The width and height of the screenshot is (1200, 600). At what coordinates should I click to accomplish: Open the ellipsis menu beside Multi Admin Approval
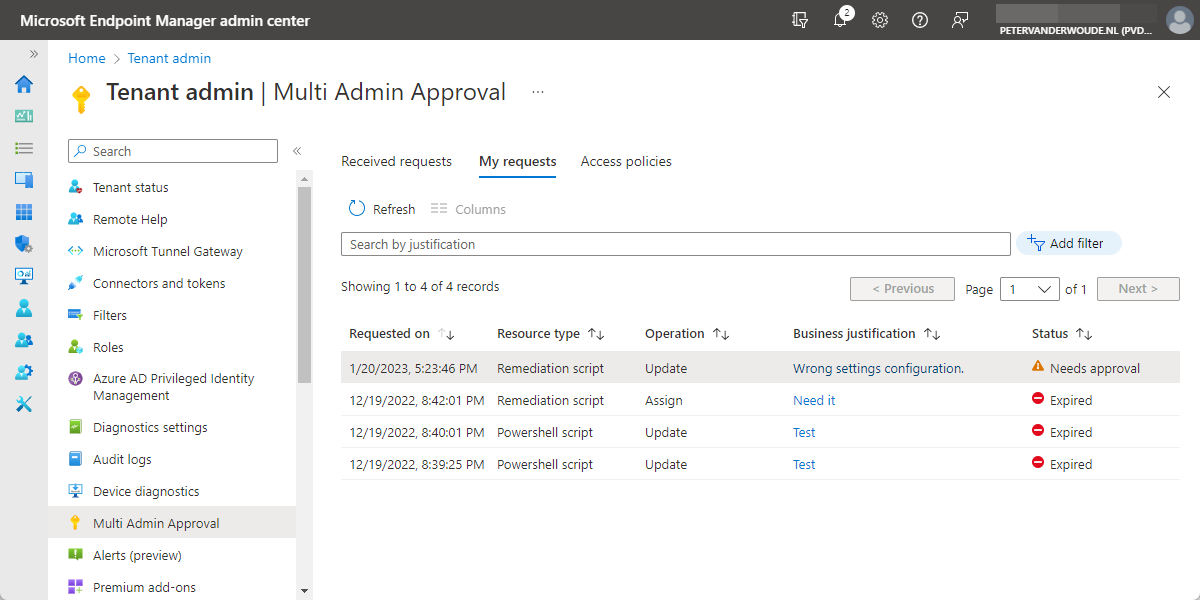pyautogui.click(x=537, y=91)
